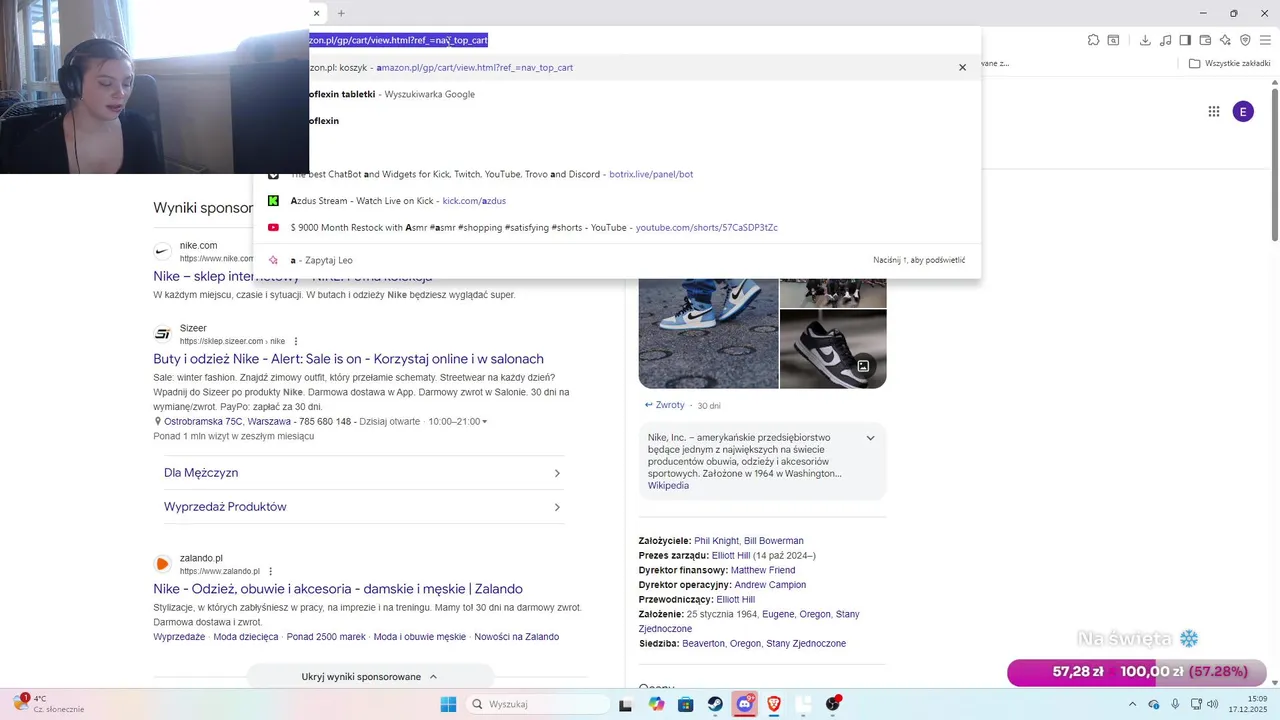The image size is (1280, 720).
Task: Open the Microsoft Store taskbar icon
Action: click(x=685, y=704)
